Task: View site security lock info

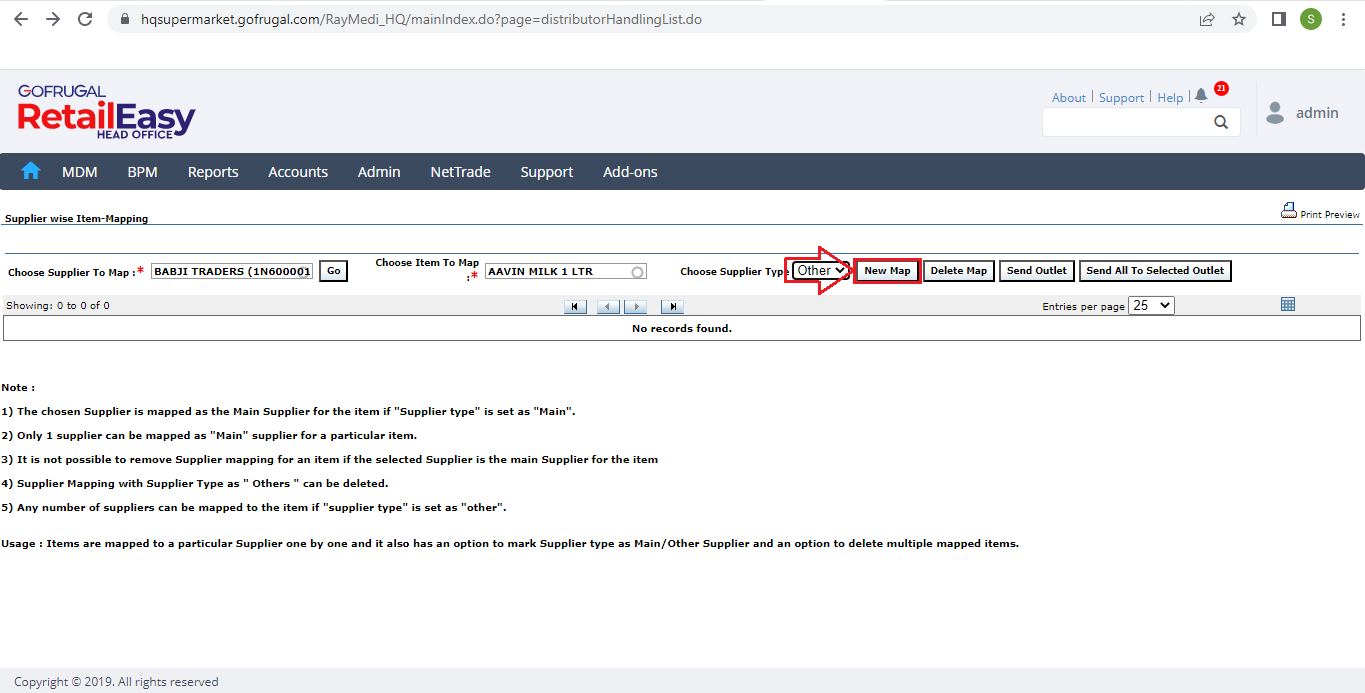Action: [125, 19]
